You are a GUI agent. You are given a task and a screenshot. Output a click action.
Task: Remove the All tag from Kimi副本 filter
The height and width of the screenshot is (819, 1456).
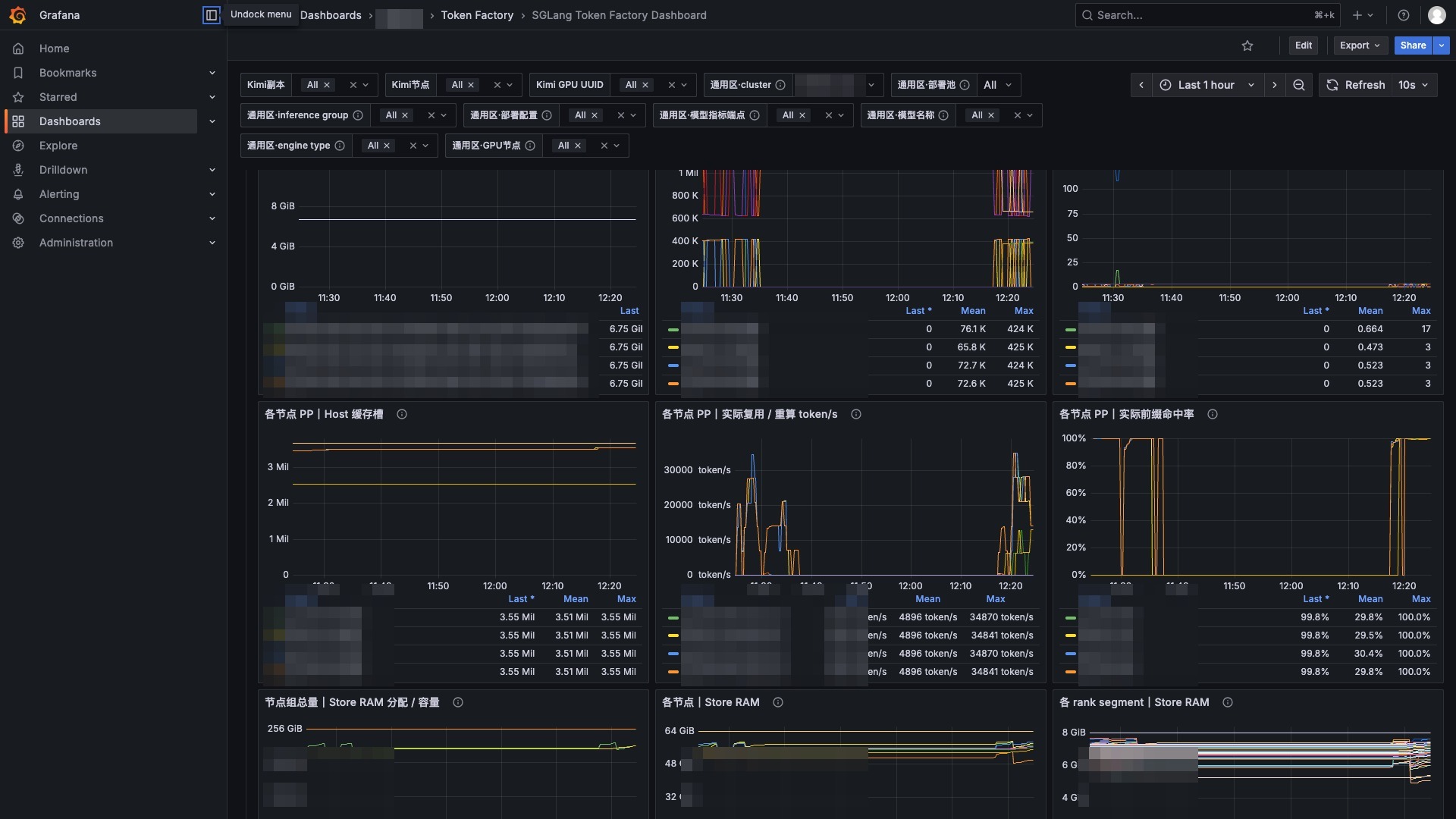(327, 85)
